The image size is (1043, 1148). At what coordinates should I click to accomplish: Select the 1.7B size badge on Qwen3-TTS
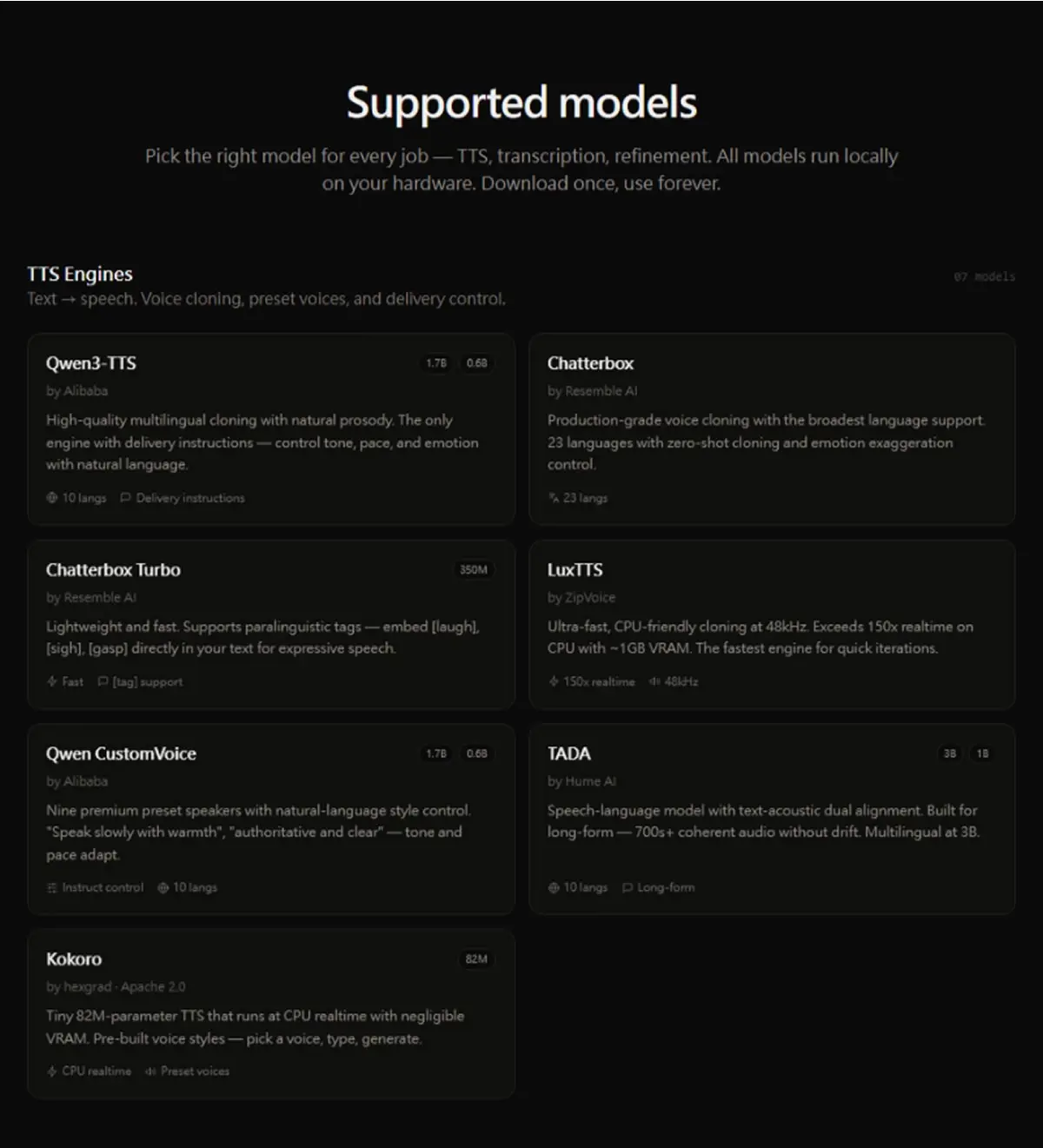(436, 363)
